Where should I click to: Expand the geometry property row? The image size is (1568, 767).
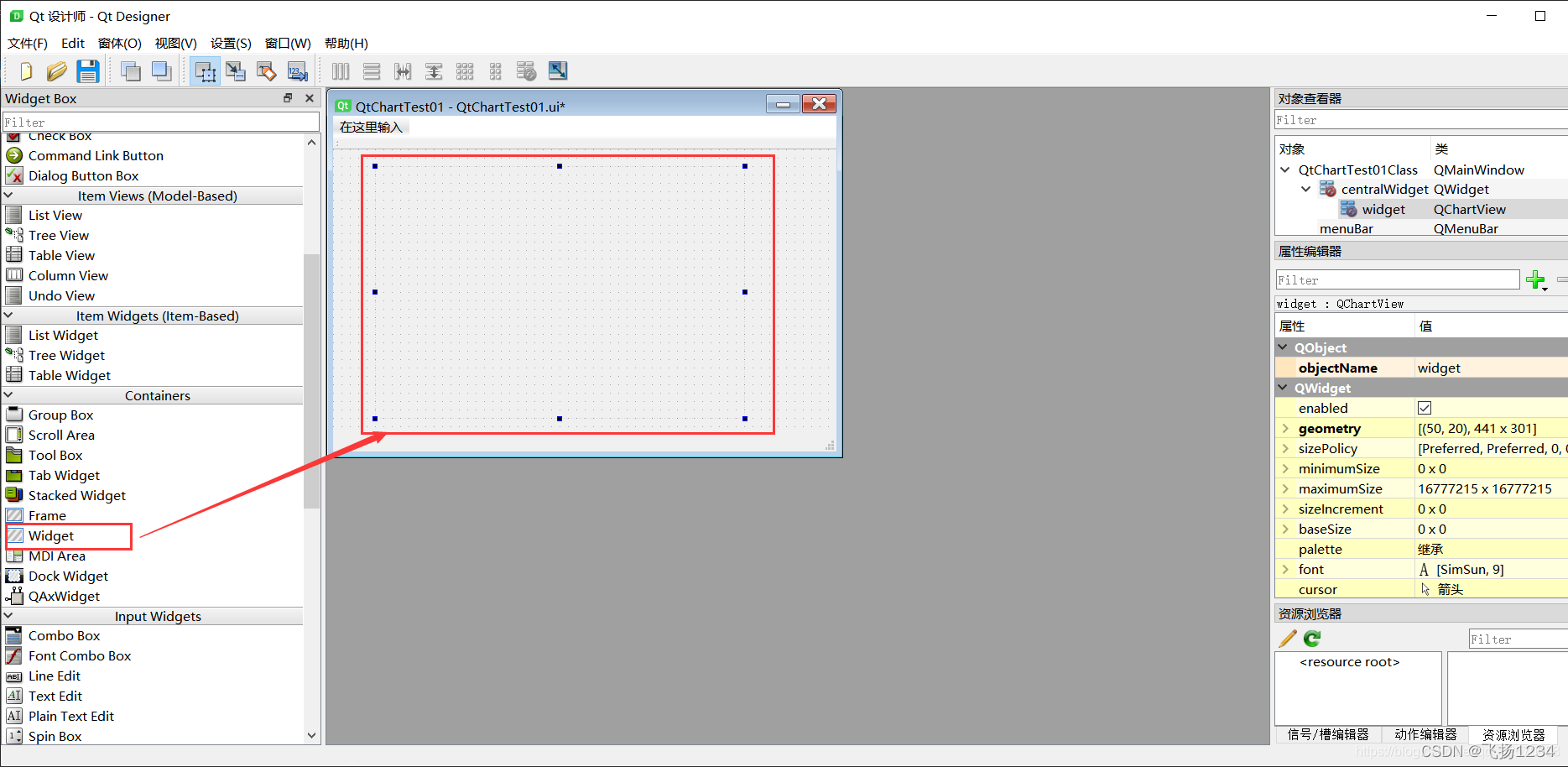tap(1286, 428)
